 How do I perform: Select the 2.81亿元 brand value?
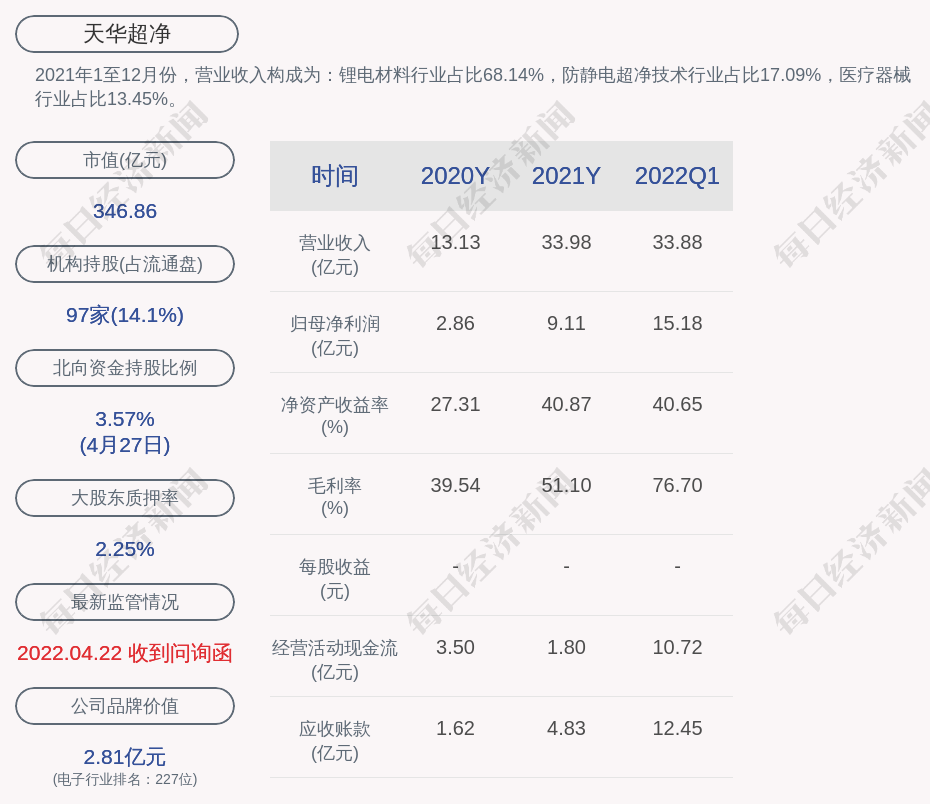click(x=125, y=757)
